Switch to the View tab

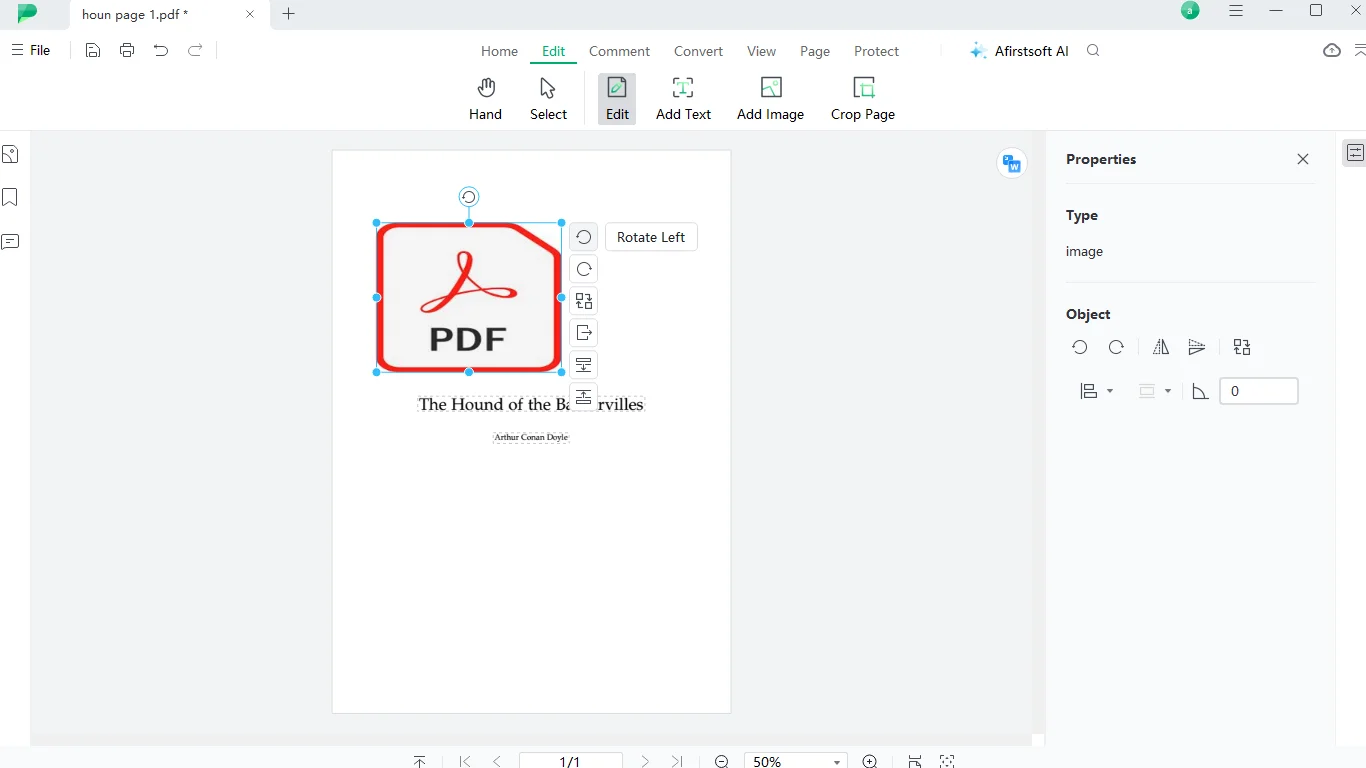[x=761, y=51]
